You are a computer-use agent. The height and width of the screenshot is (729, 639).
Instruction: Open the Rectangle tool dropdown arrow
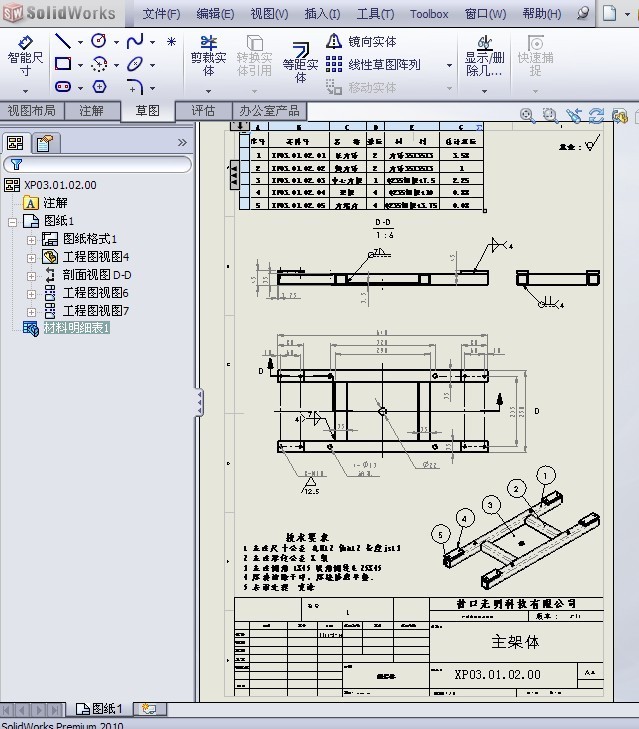[80, 65]
